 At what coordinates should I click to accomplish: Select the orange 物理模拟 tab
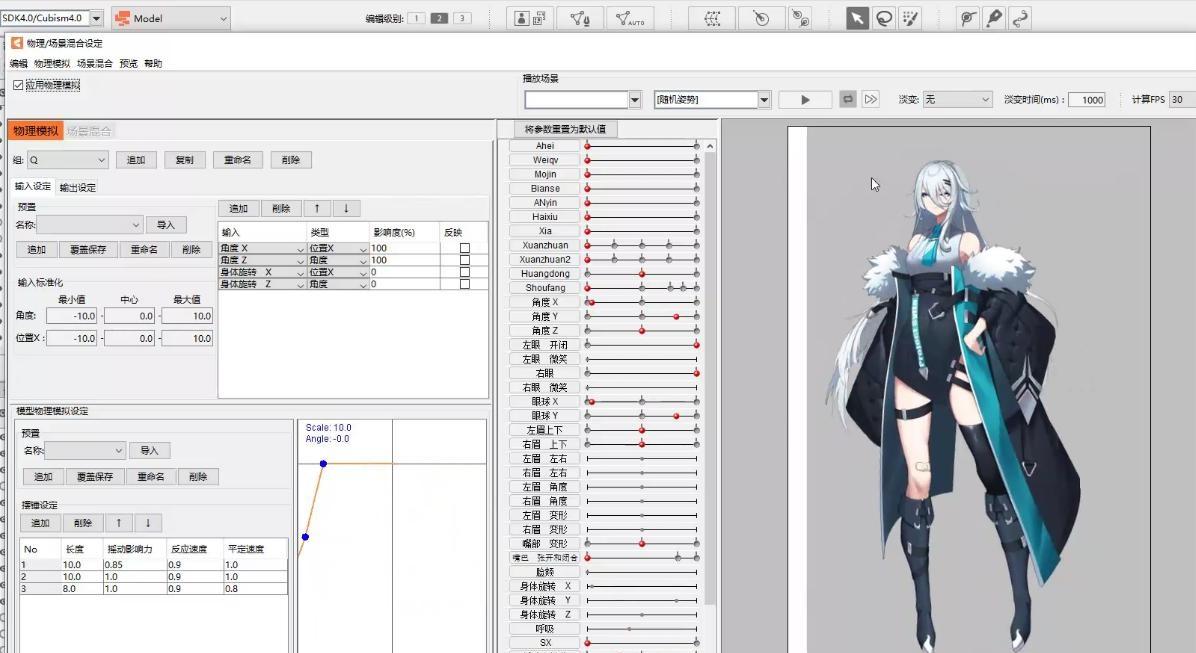click(35, 131)
